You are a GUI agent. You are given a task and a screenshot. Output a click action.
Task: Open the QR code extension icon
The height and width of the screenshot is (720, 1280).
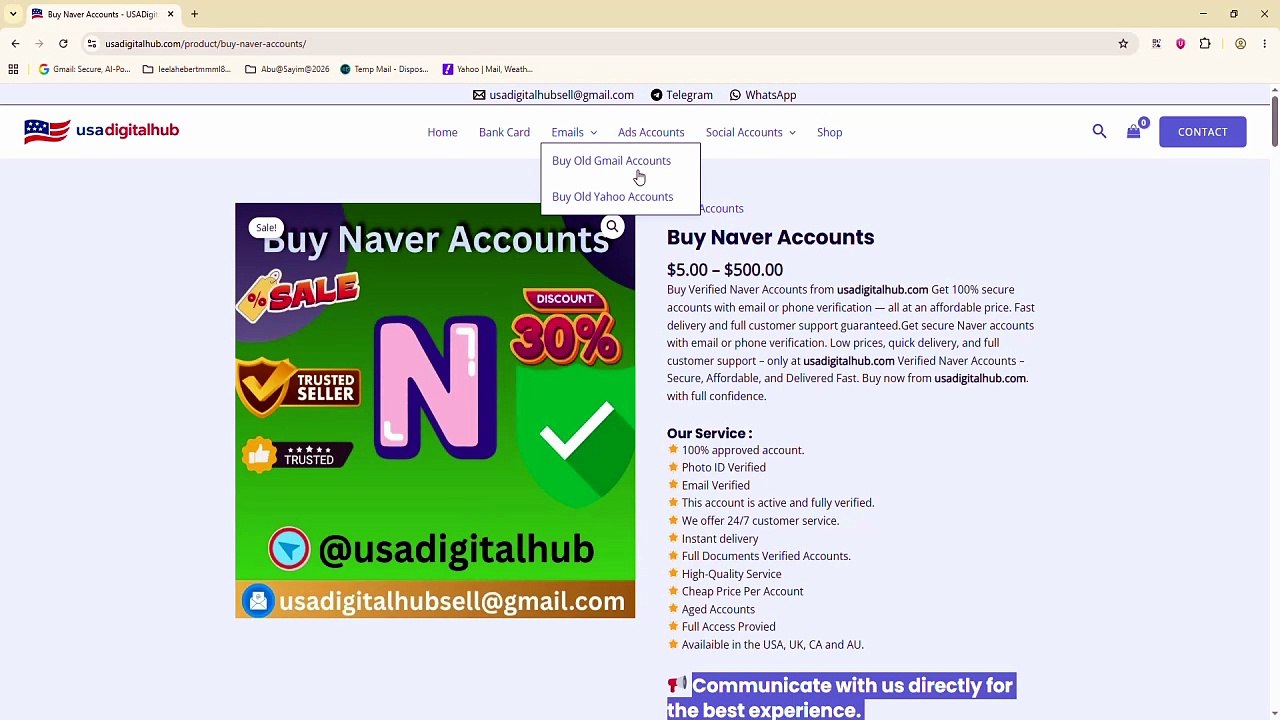[x=1157, y=44]
